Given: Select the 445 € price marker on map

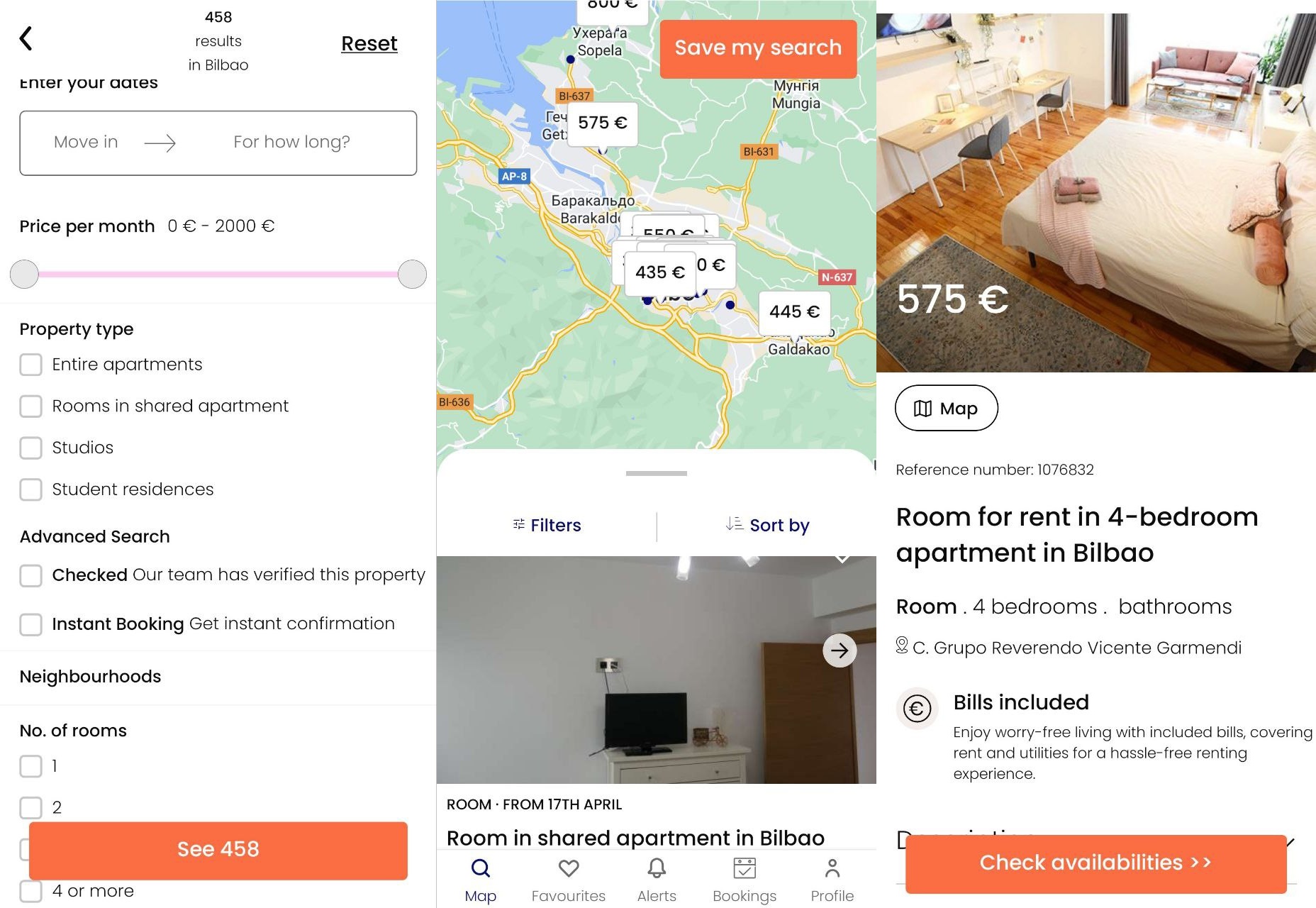Looking at the screenshot, I should [794, 311].
